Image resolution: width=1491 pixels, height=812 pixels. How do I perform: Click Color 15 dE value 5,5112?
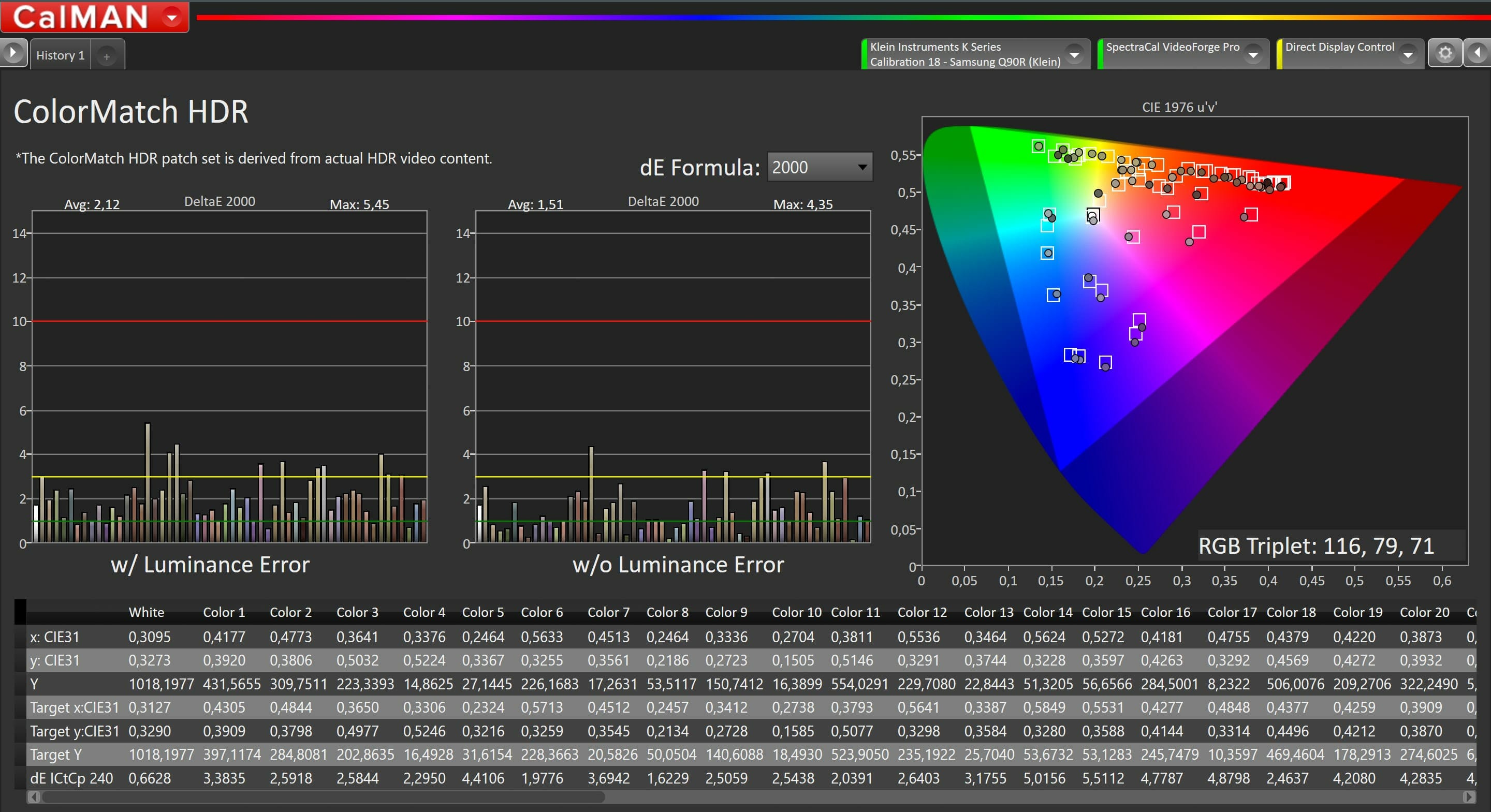tap(1103, 778)
